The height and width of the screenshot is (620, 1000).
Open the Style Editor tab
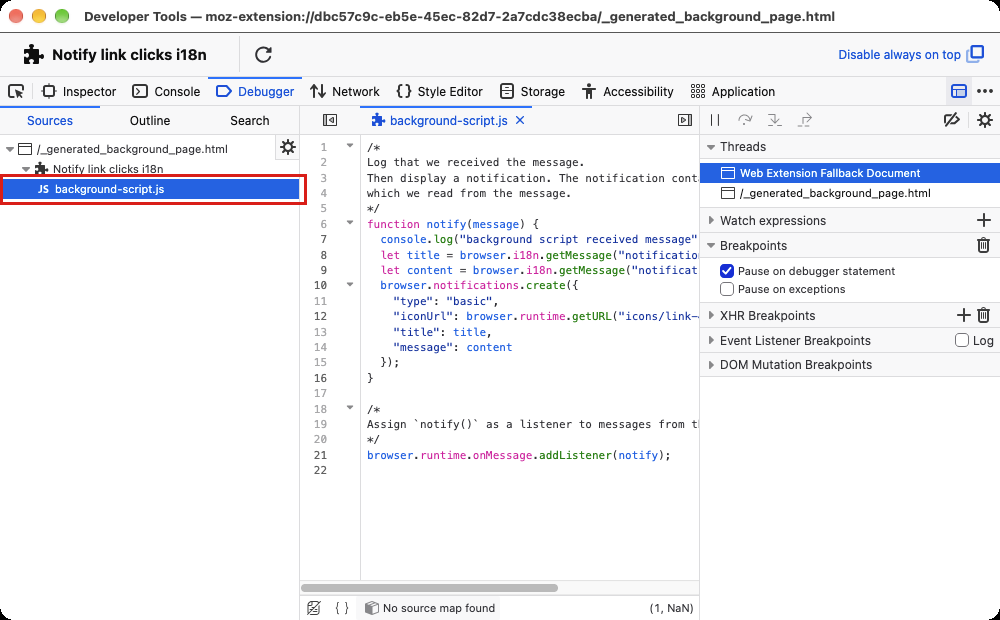click(439, 91)
